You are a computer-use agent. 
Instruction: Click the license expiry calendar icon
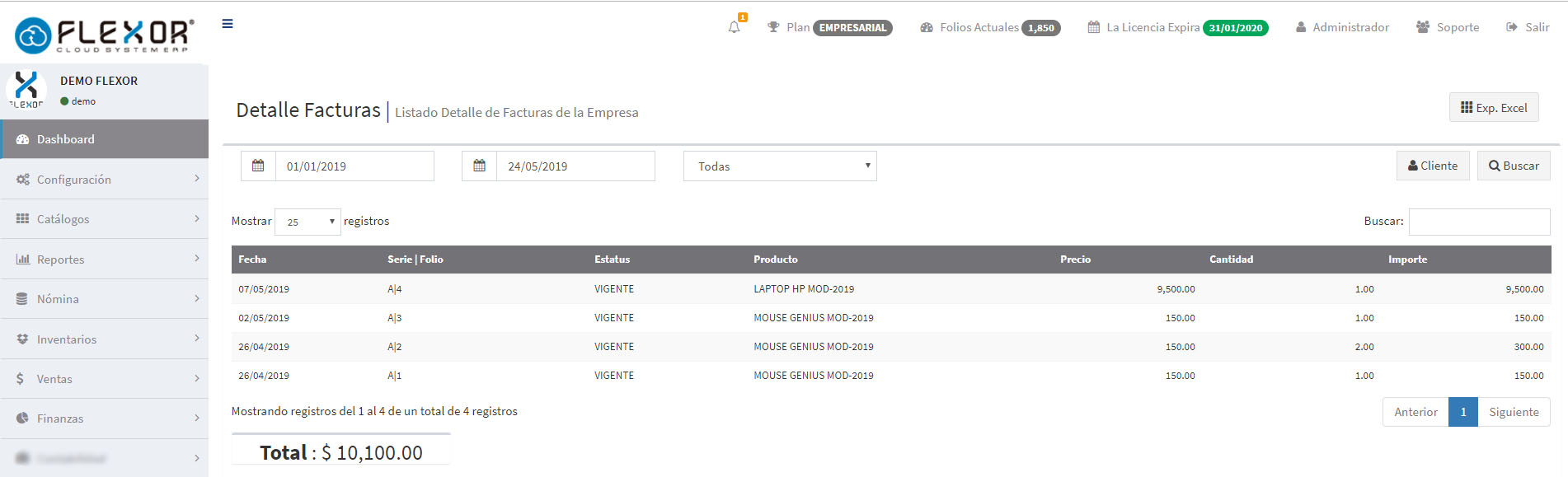tap(1093, 27)
